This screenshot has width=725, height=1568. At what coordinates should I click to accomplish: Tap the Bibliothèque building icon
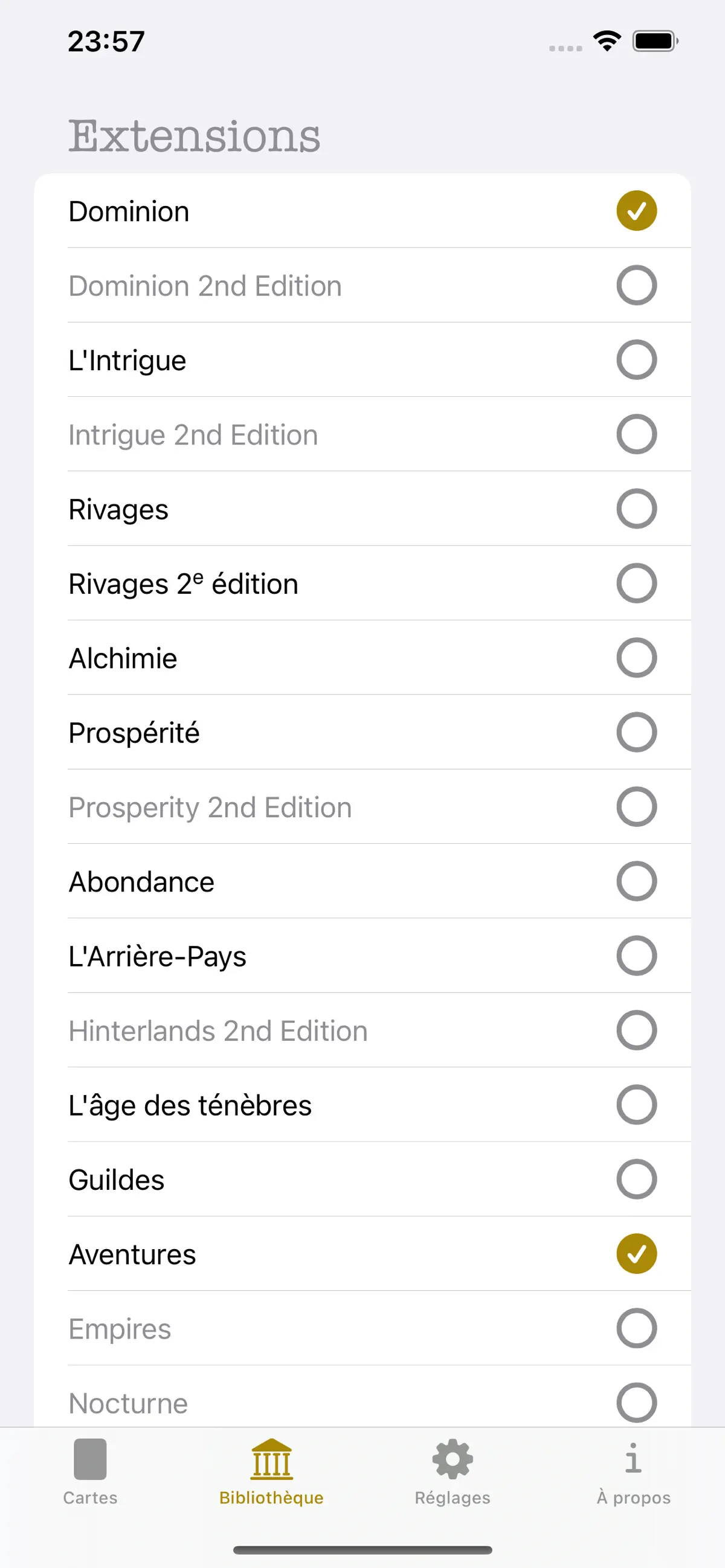[271, 1459]
